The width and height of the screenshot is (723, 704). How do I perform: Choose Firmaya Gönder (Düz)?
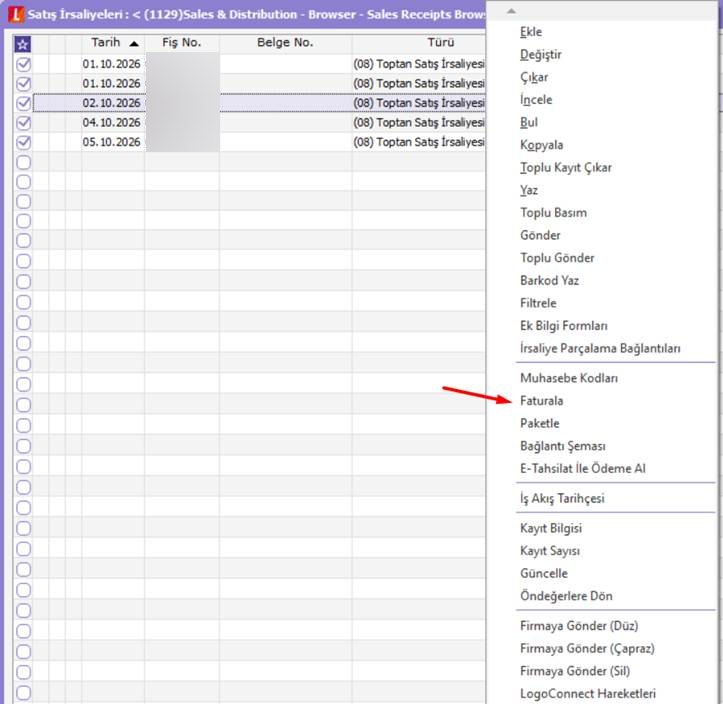click(x=579, y=626)
